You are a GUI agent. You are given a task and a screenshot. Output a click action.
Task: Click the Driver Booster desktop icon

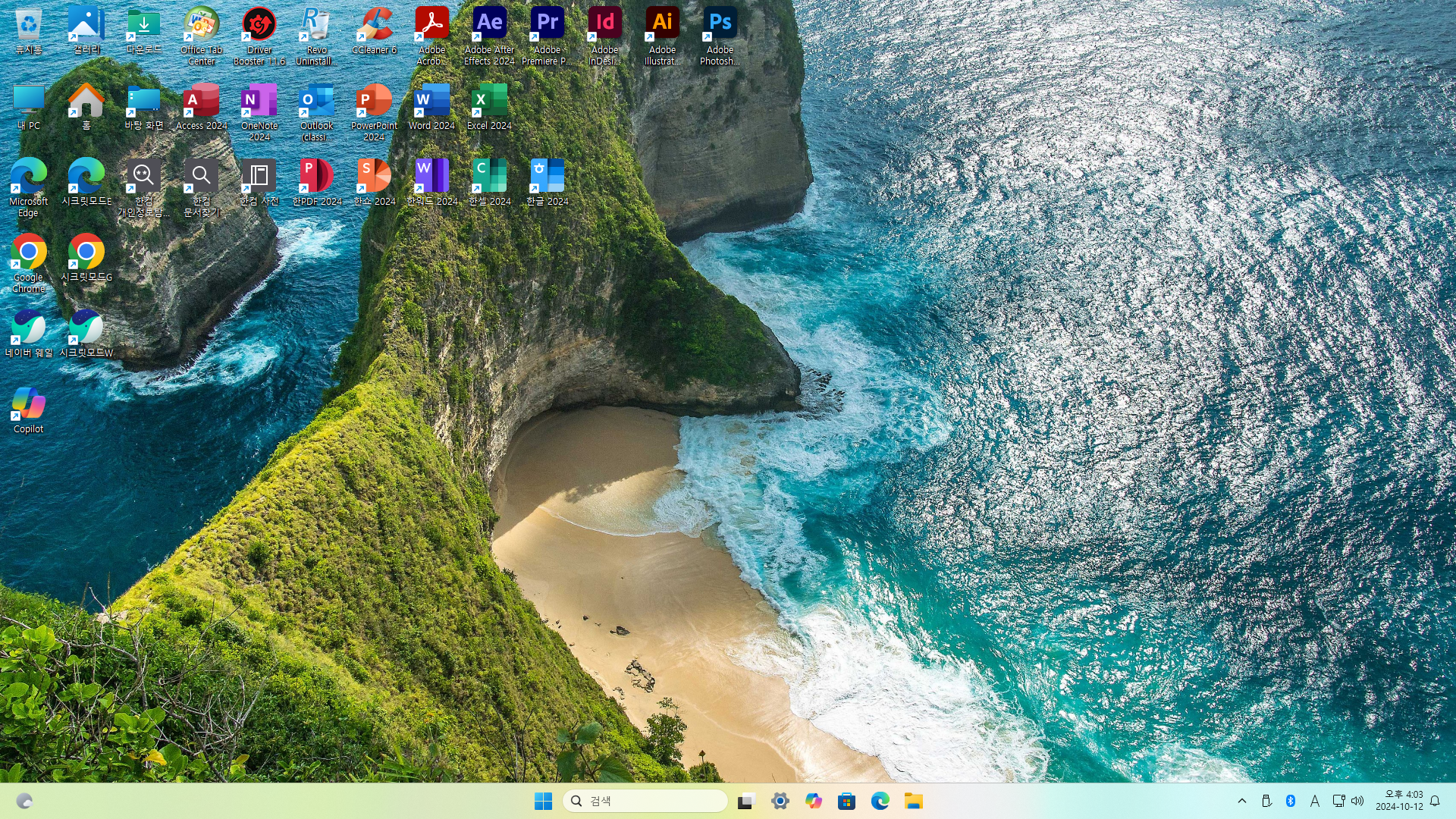259,24
